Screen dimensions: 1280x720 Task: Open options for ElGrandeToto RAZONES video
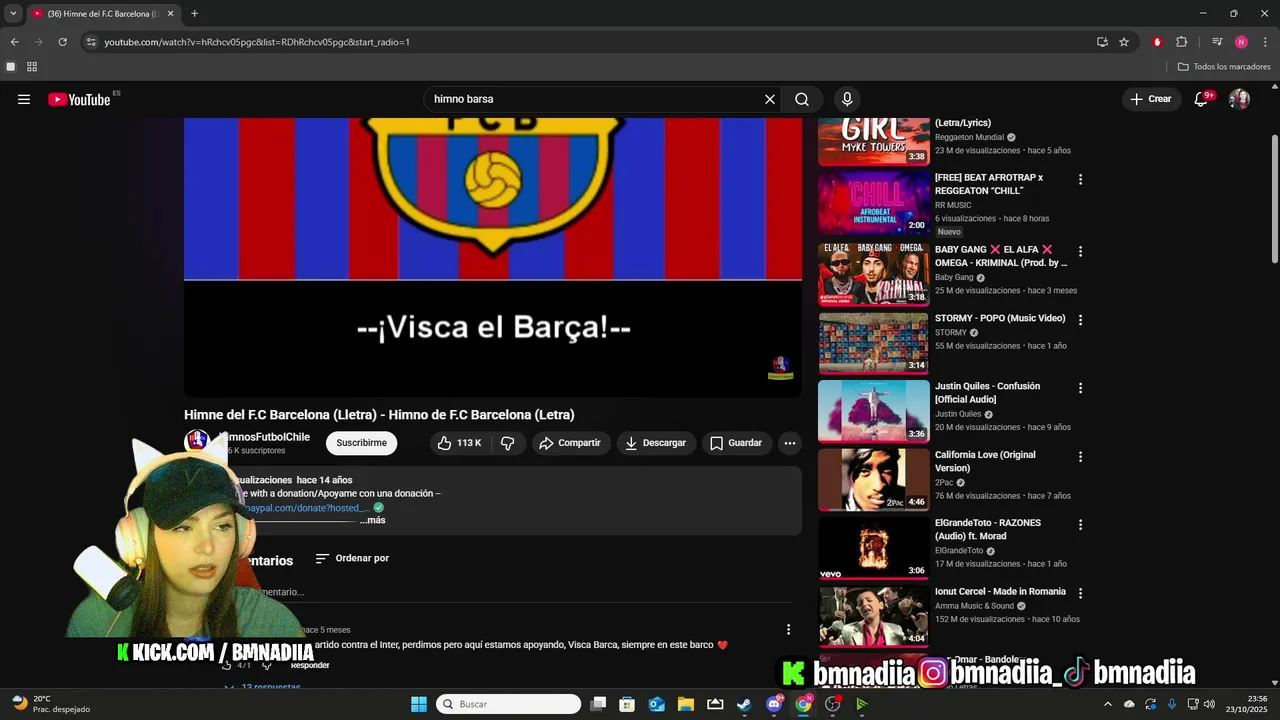pyautogui.click(x=1080, y=525)
